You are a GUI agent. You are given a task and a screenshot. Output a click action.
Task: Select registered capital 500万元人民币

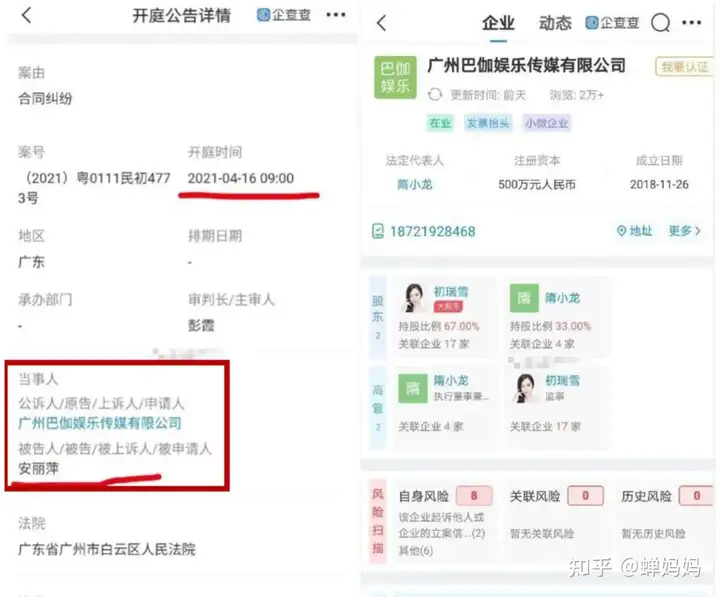(537, 185)
